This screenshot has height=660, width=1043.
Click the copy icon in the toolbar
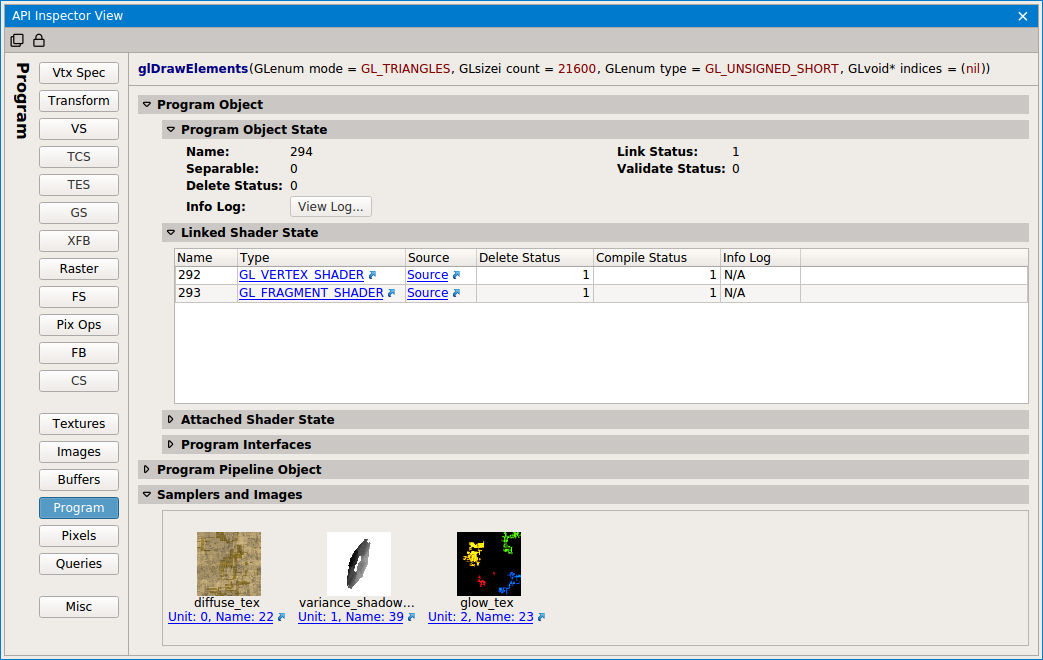tap(17, 41)
